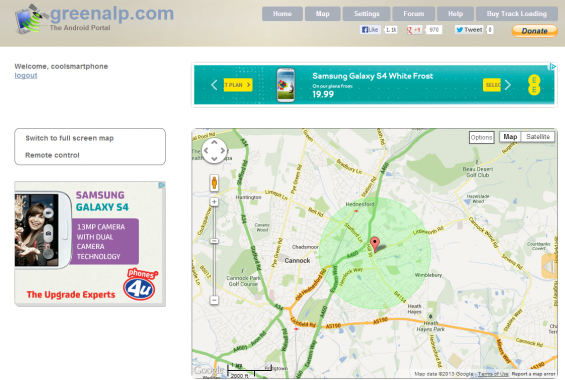Zoom in with the map plus button
The height and width of the screenshot is (380, 565).
[x=214, y=202]
